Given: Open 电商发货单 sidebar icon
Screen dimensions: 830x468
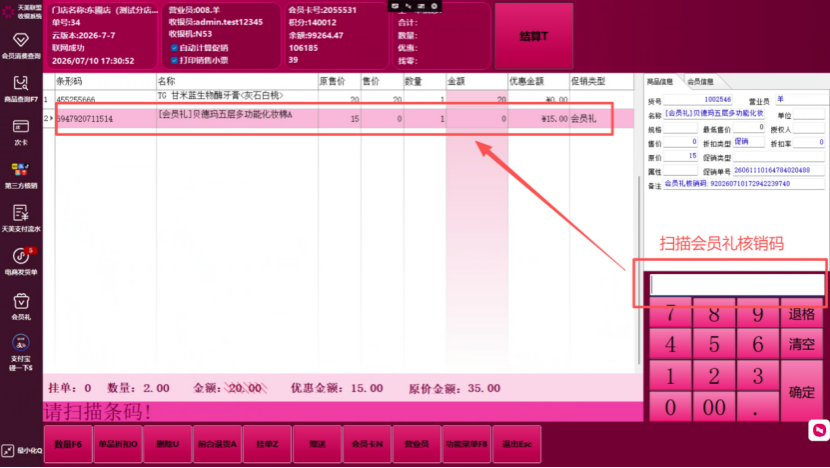Looking at the screenshot, I should pos(21,262).
